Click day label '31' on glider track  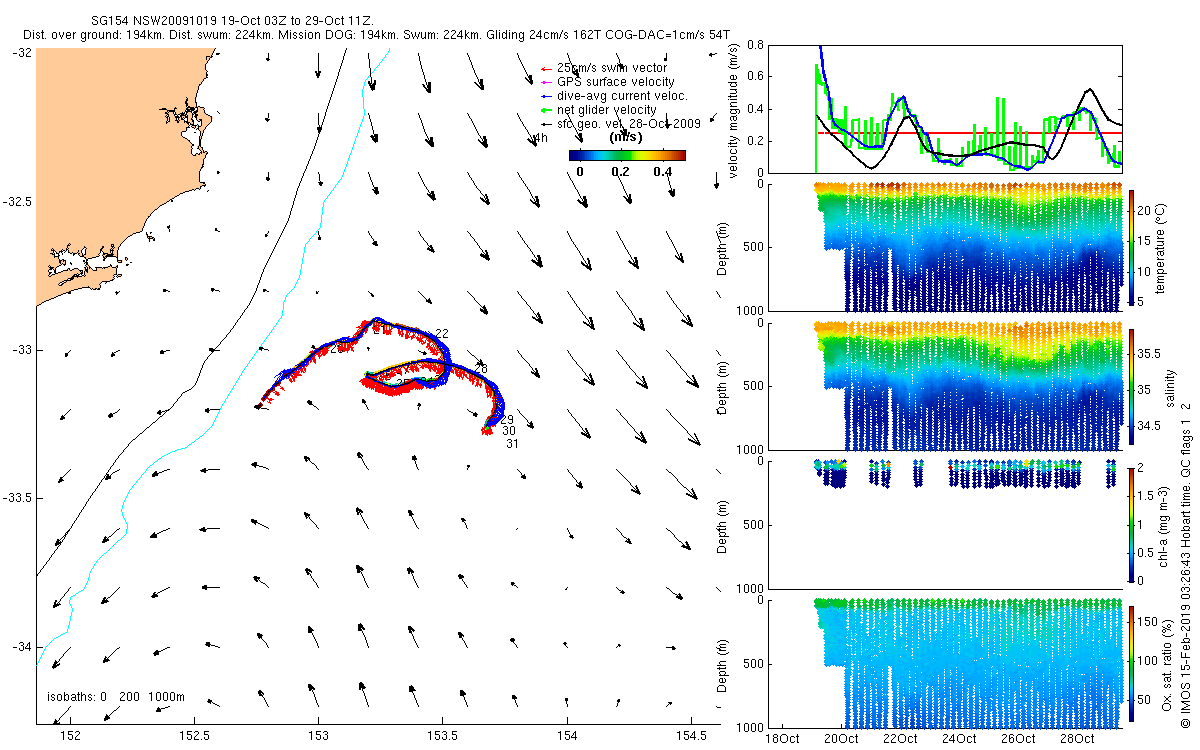[513, 443]
